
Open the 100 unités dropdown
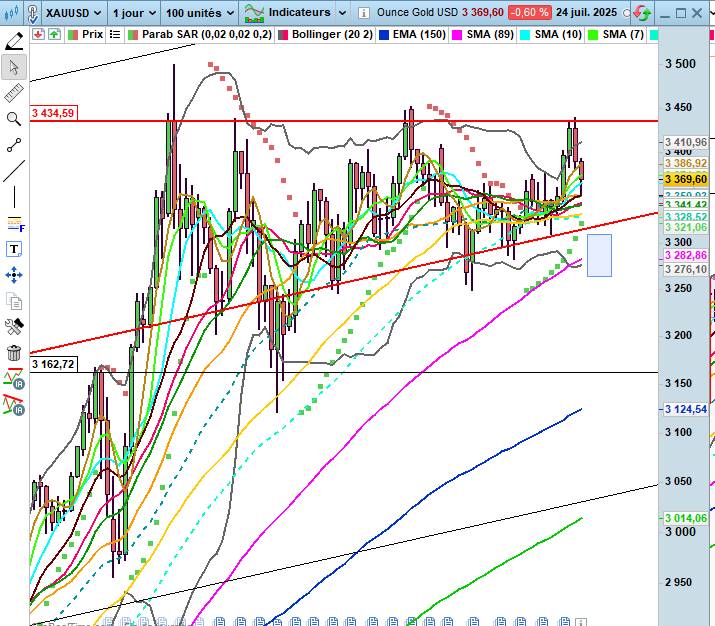[x=200, y=13]
